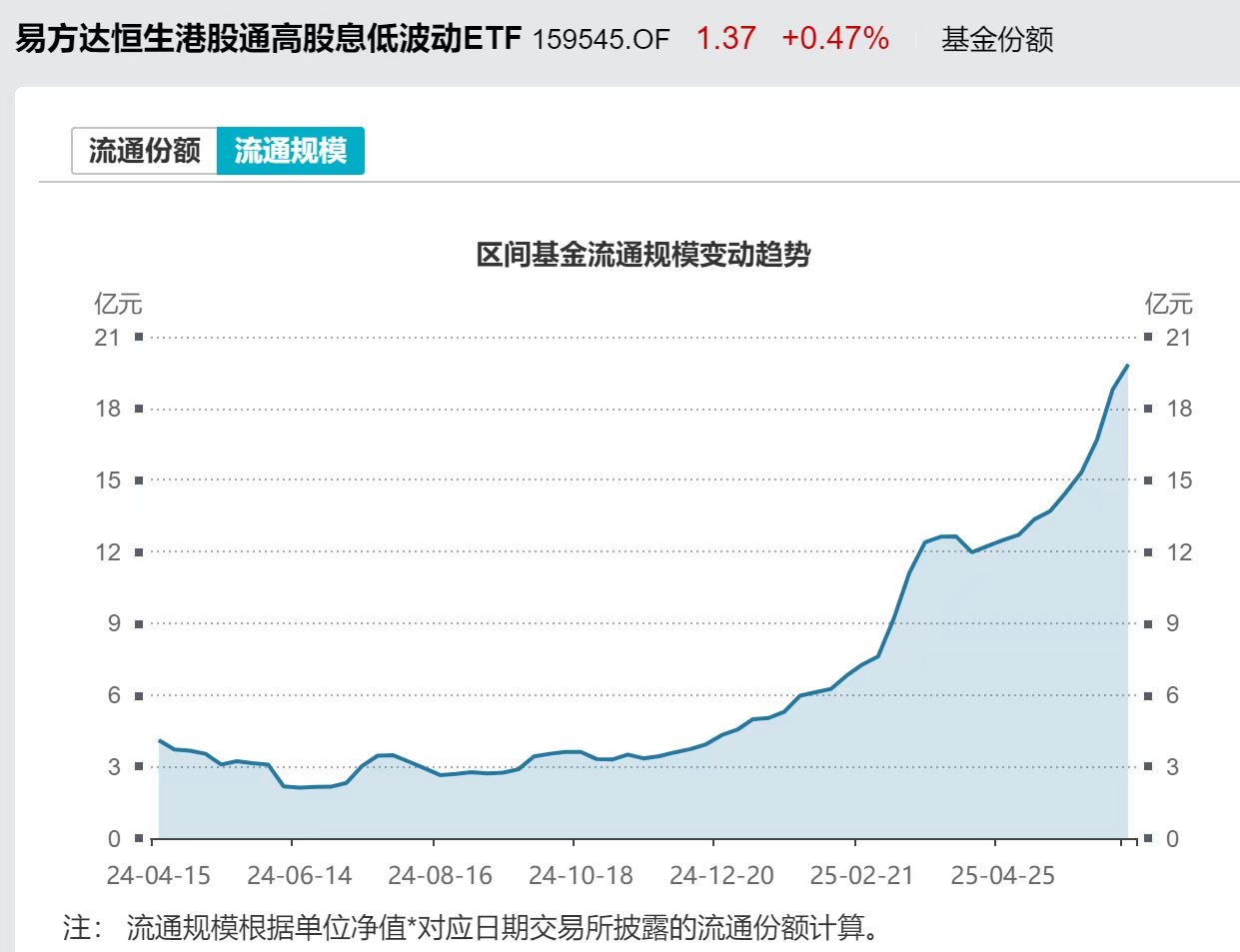Click the 21 label on right axis
The height and width of the screenshot is (952, 1240).
1179,338
